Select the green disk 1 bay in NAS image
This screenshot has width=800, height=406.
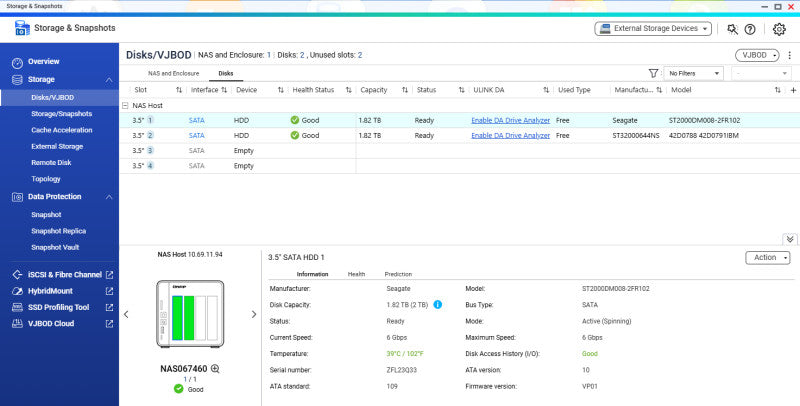click(x=178, y=318)
